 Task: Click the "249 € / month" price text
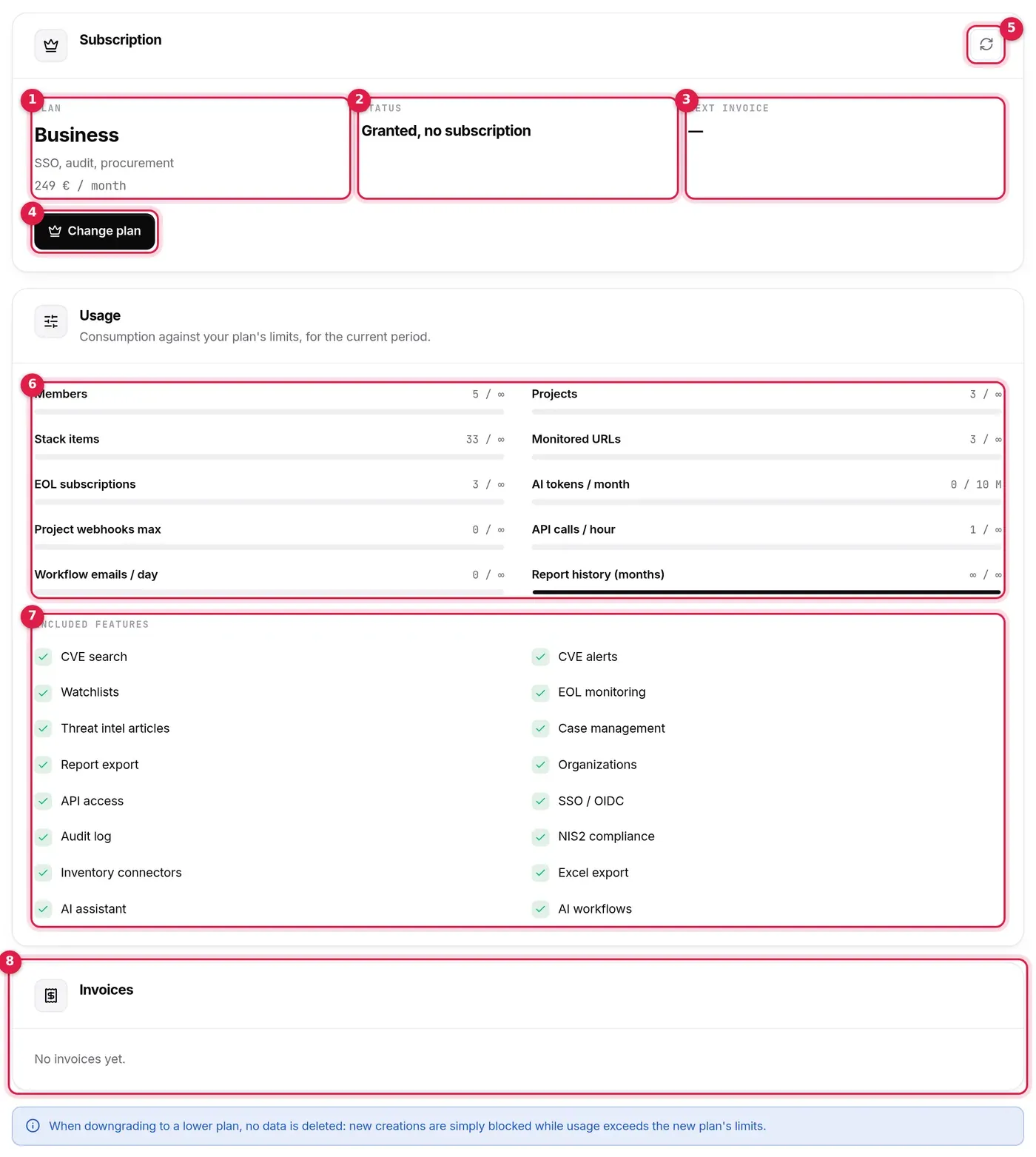tap(81, 186)
